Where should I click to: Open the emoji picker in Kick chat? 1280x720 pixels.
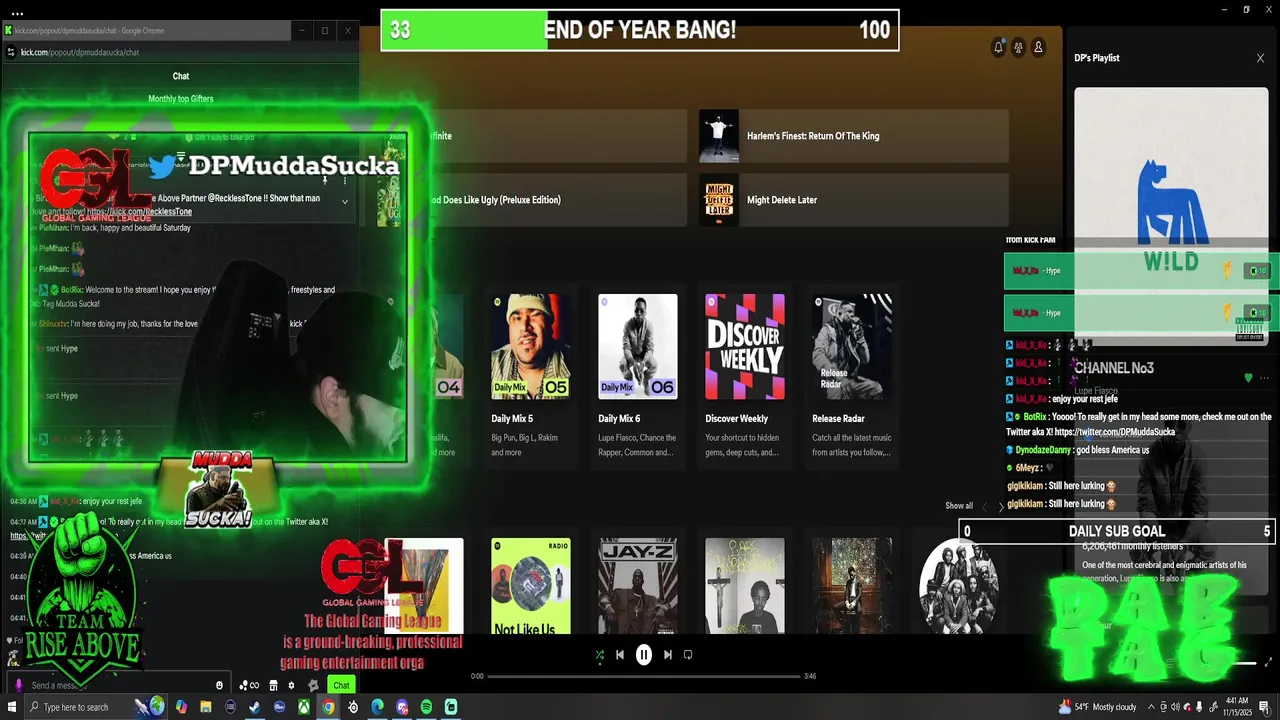pyautogui.click(x=220, y=685)
